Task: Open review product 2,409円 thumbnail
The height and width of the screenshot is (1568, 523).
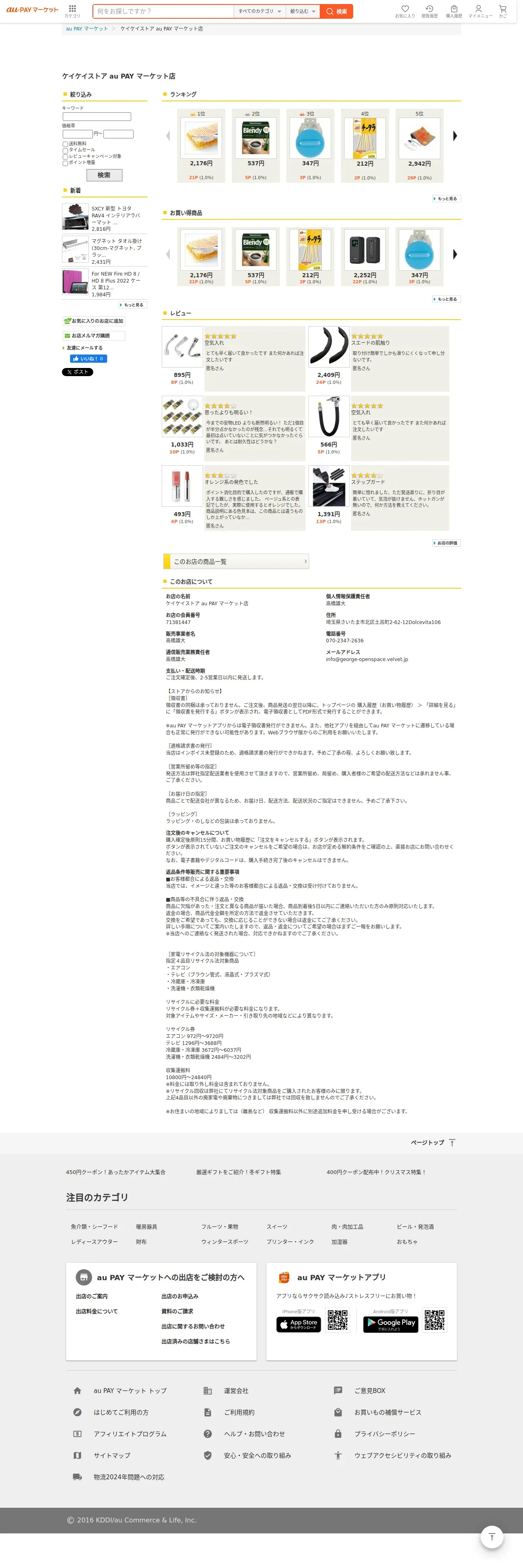Action: click(x=329, y=347)
